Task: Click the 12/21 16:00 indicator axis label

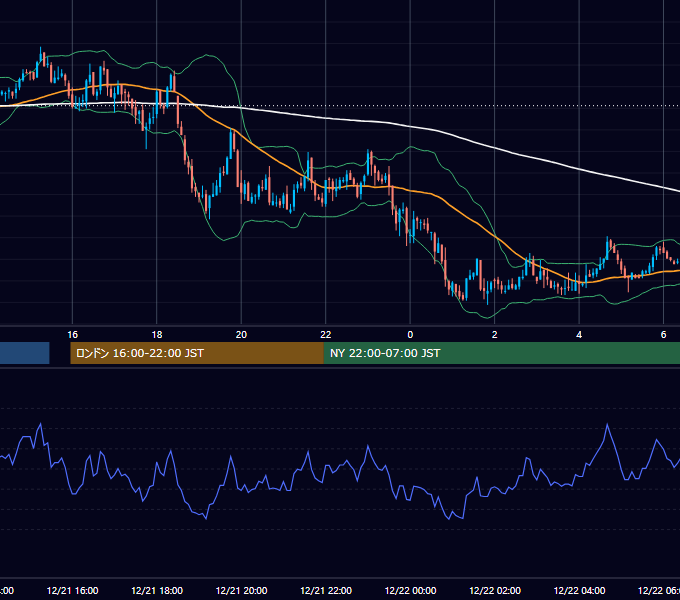Action: pyautogui.click(x=72, y=590)
